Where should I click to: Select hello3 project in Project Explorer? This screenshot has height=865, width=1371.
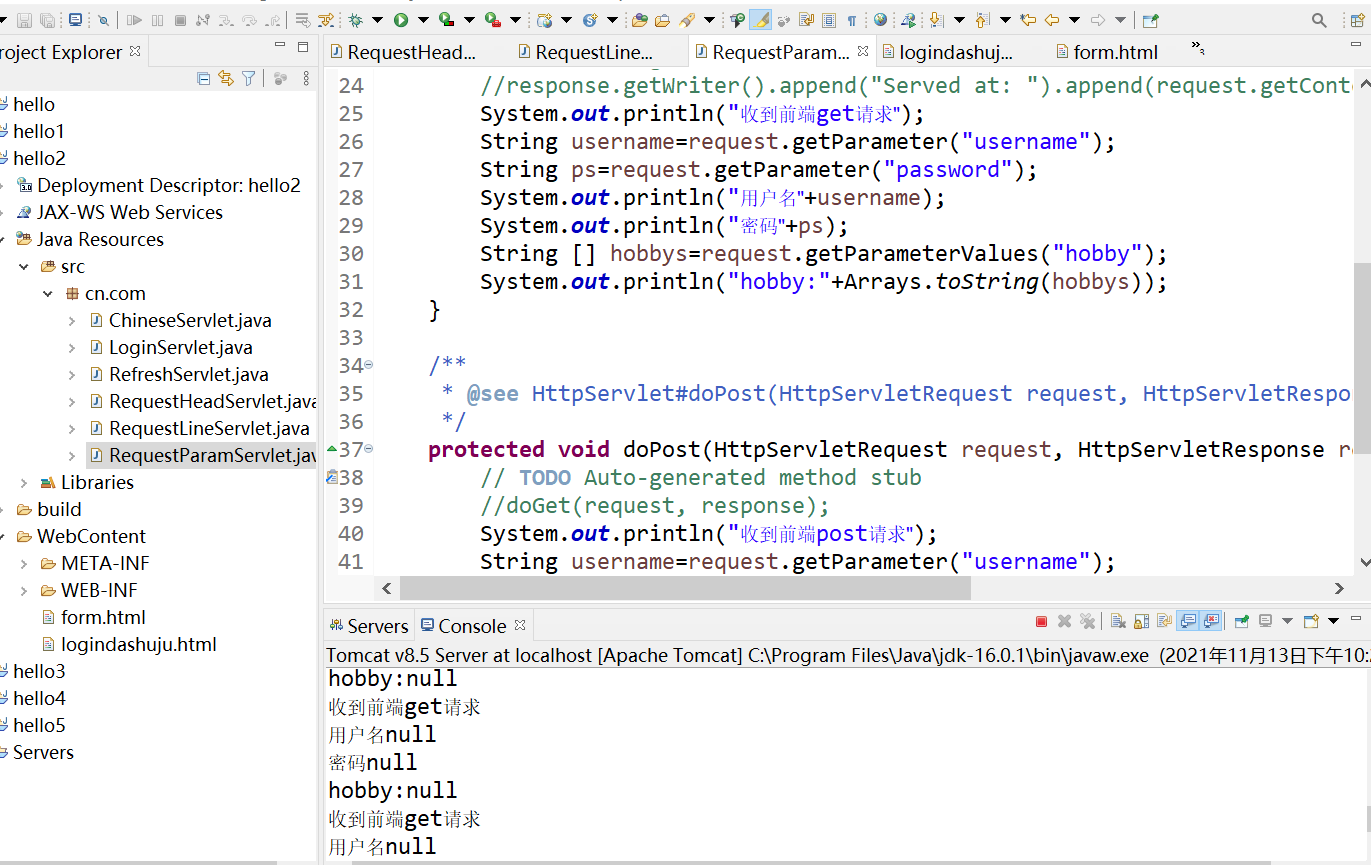[x=39, y=672]
